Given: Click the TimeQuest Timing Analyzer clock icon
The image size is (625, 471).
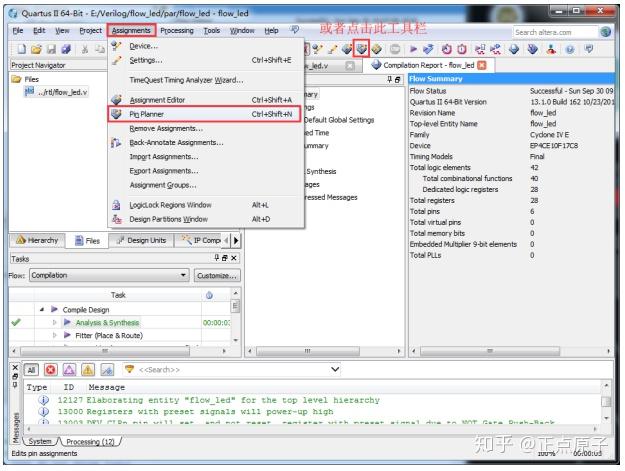Looking at the screenshot, I should pos(446,49).
